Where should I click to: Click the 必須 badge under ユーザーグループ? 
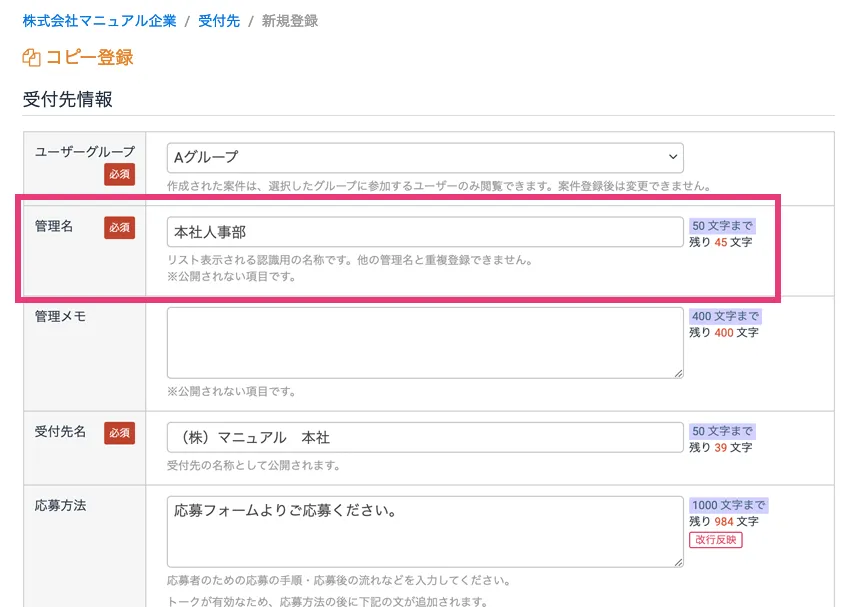[119, 175]
